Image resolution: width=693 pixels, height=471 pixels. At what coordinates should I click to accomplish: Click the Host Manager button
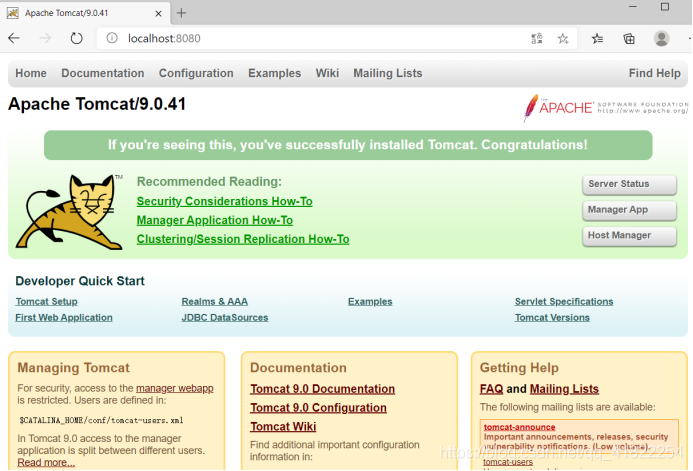[629, 236]
